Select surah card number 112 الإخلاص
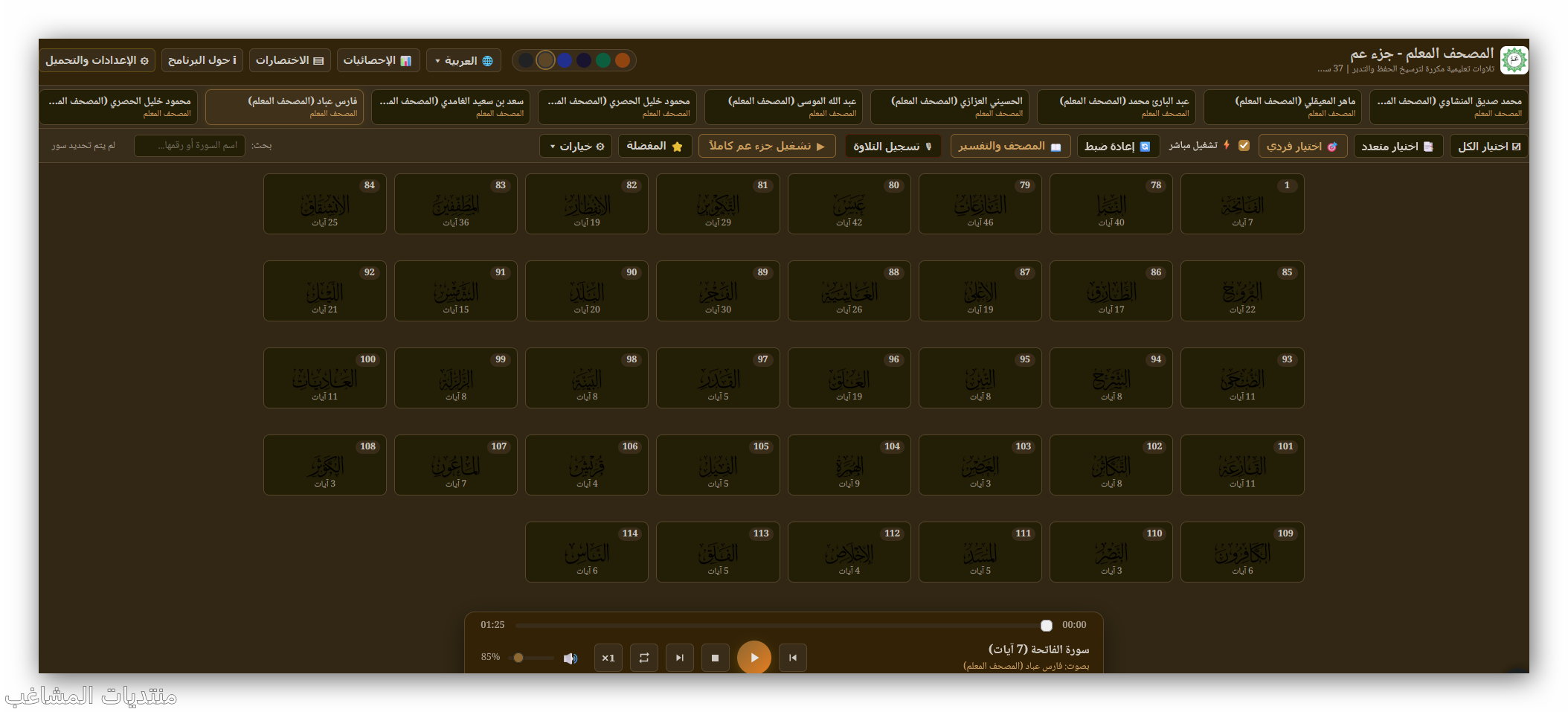 tap(849, 552)
